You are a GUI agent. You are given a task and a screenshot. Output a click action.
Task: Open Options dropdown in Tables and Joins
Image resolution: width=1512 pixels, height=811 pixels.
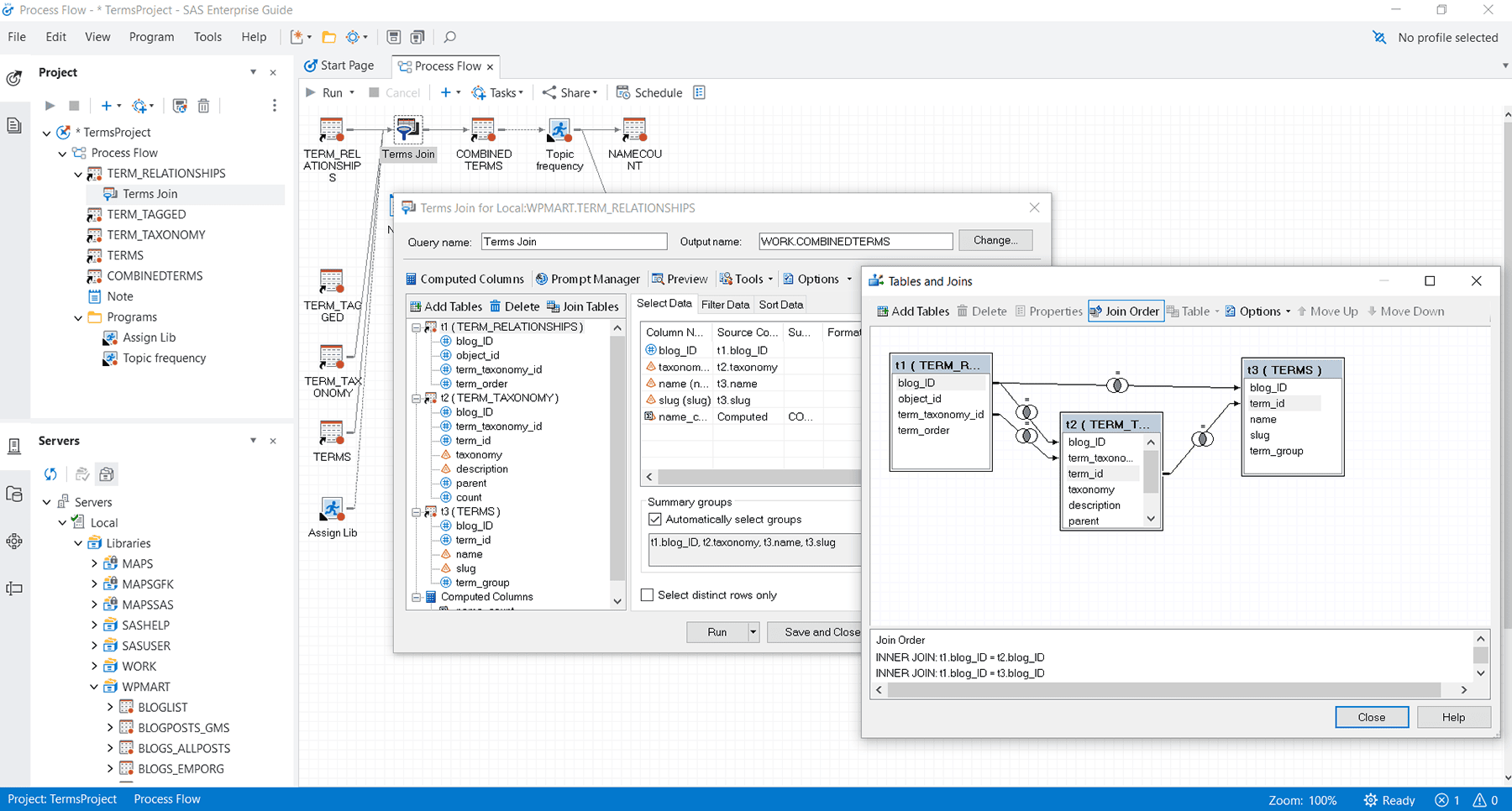tap(1257, 311)
